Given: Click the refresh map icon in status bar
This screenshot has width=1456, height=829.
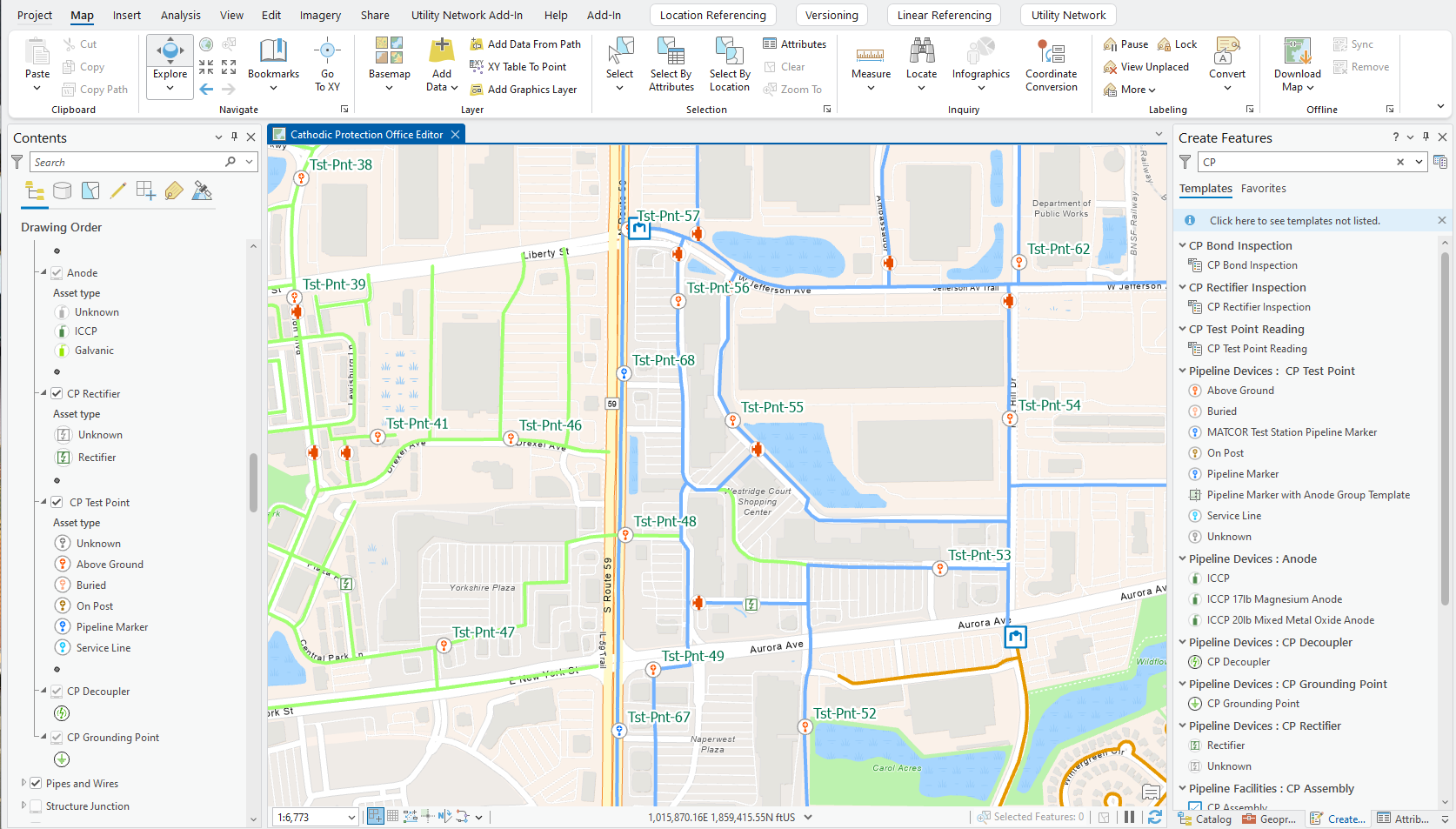Looking at the screenshot, I should (1155, 817).
